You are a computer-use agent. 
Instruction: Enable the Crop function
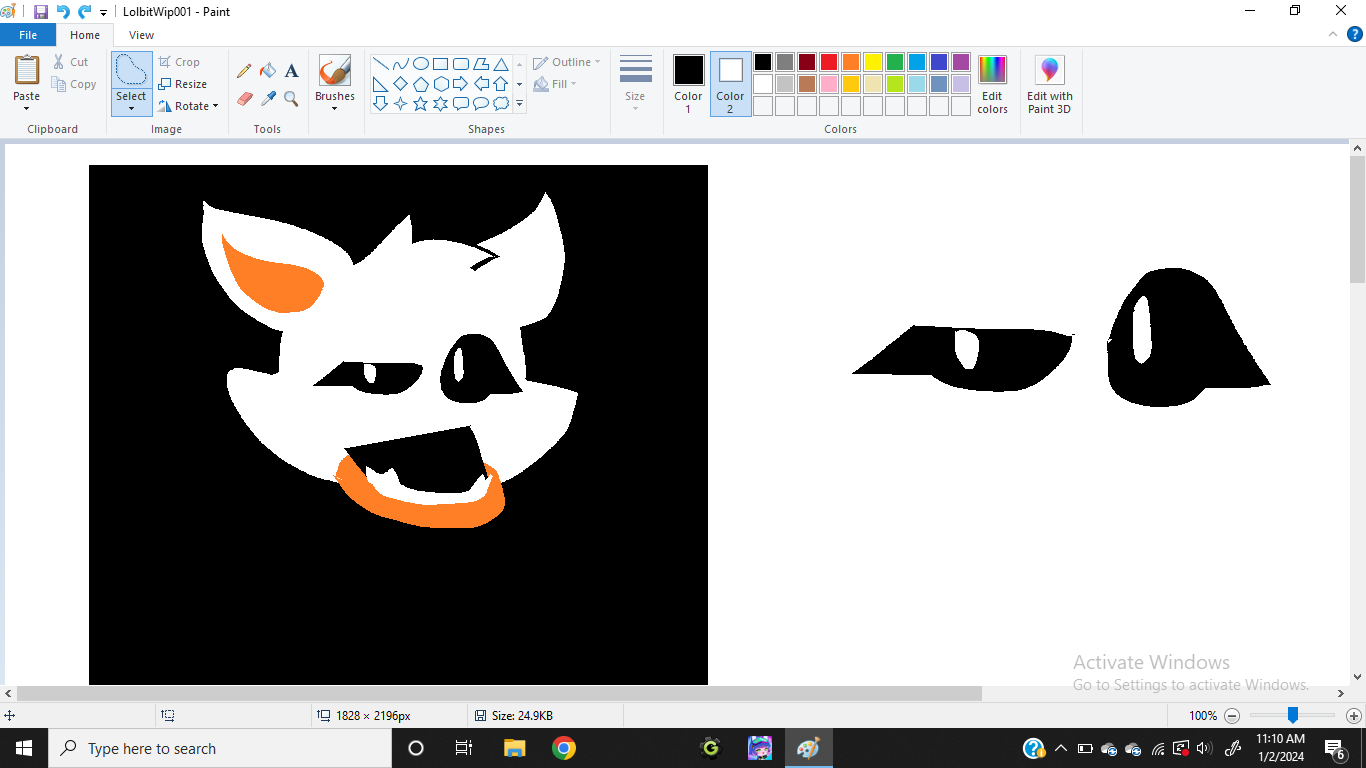[x=180, y=61]
